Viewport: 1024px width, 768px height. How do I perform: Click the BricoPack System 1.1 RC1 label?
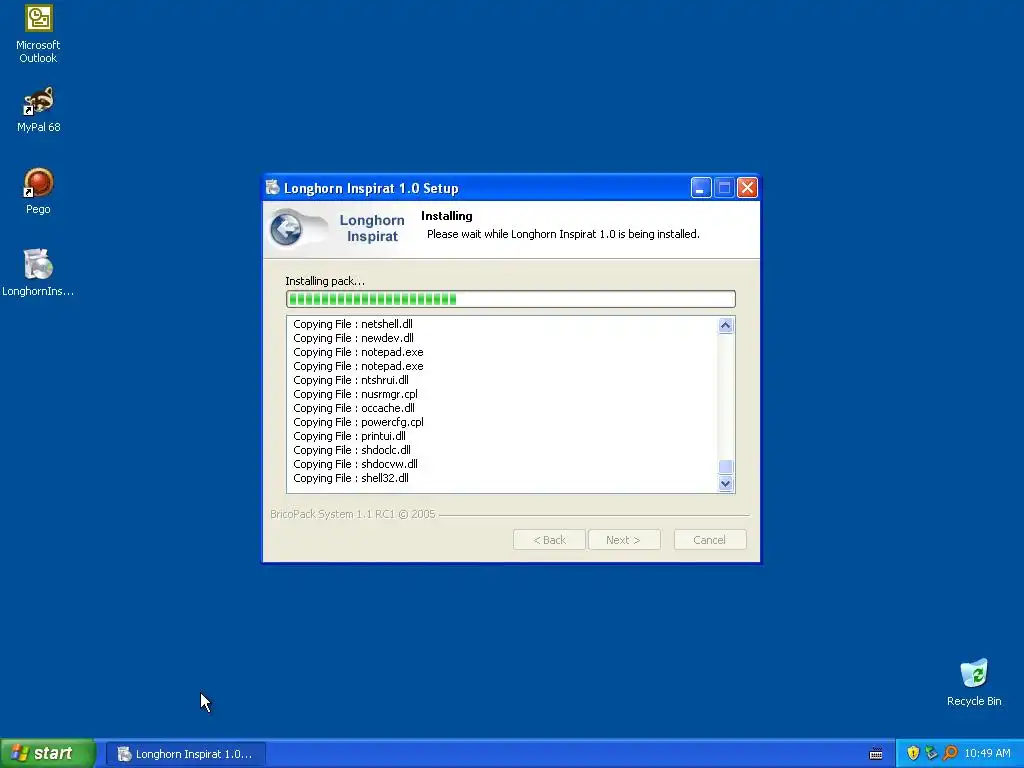pos(352,514)
